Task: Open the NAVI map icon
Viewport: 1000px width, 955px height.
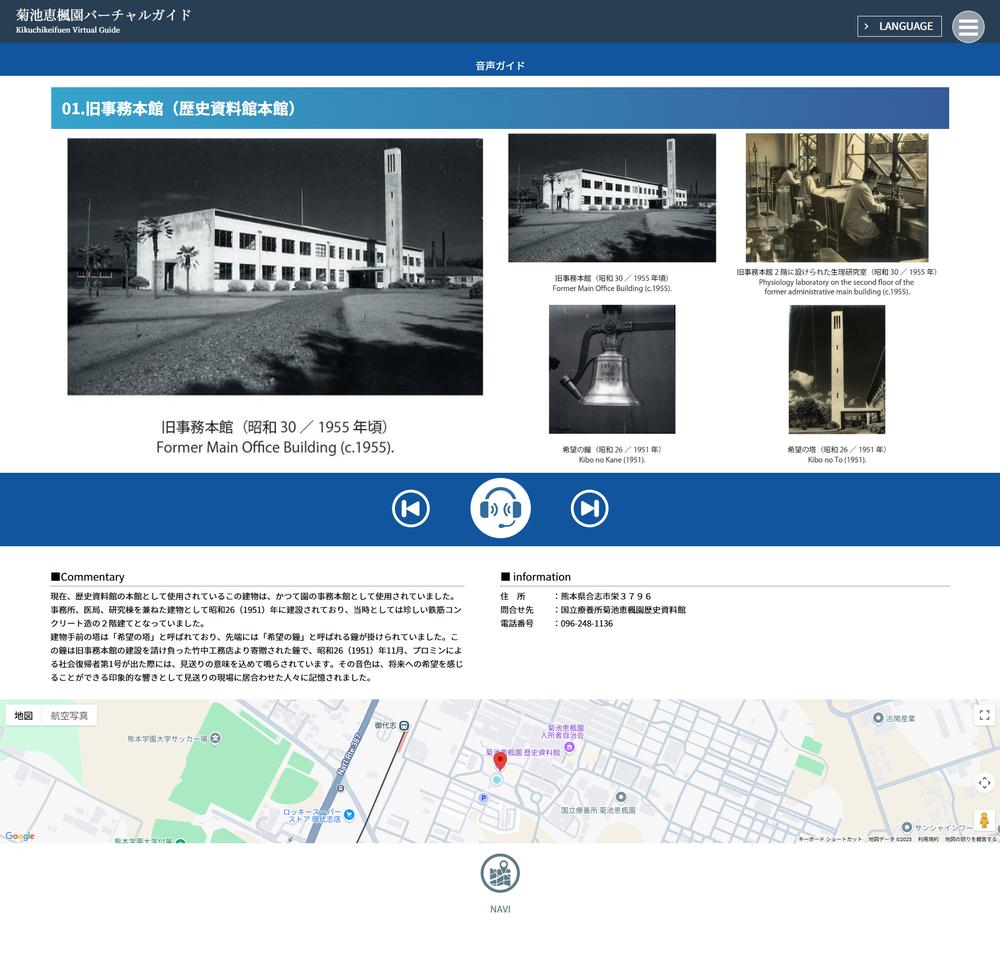Action: pos(500,873)
